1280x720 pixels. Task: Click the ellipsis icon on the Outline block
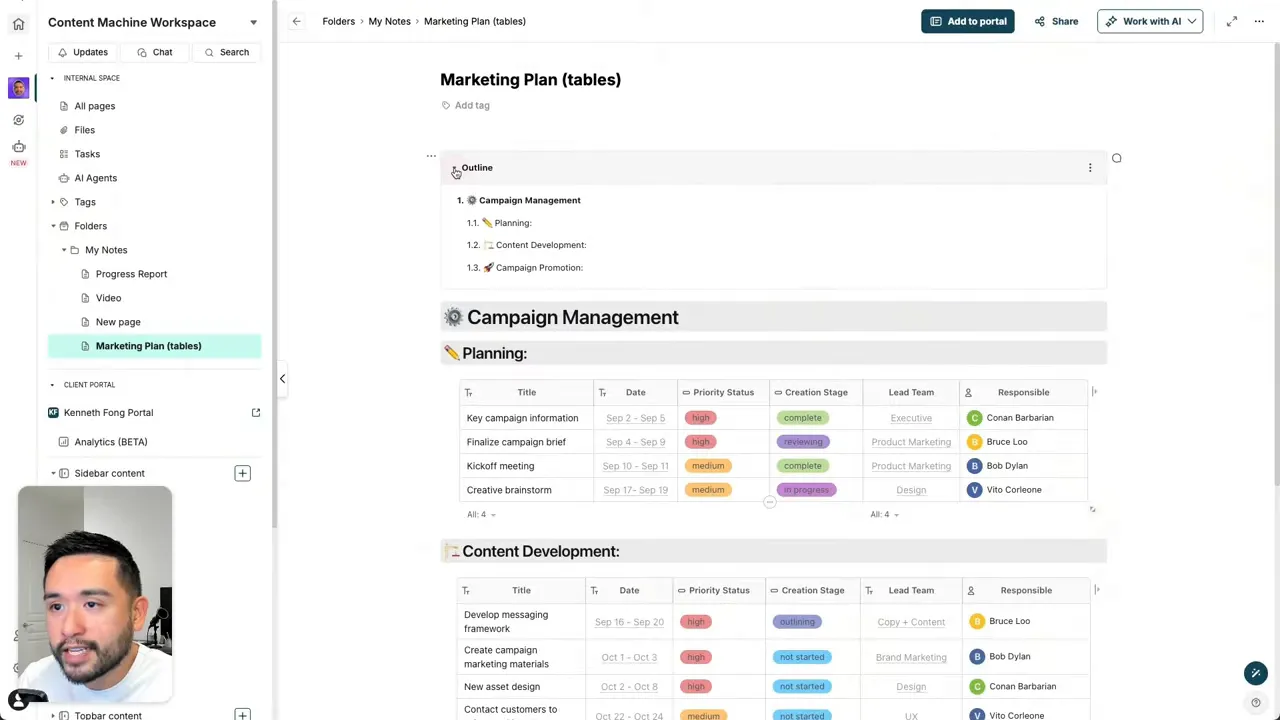(1089, 167)
